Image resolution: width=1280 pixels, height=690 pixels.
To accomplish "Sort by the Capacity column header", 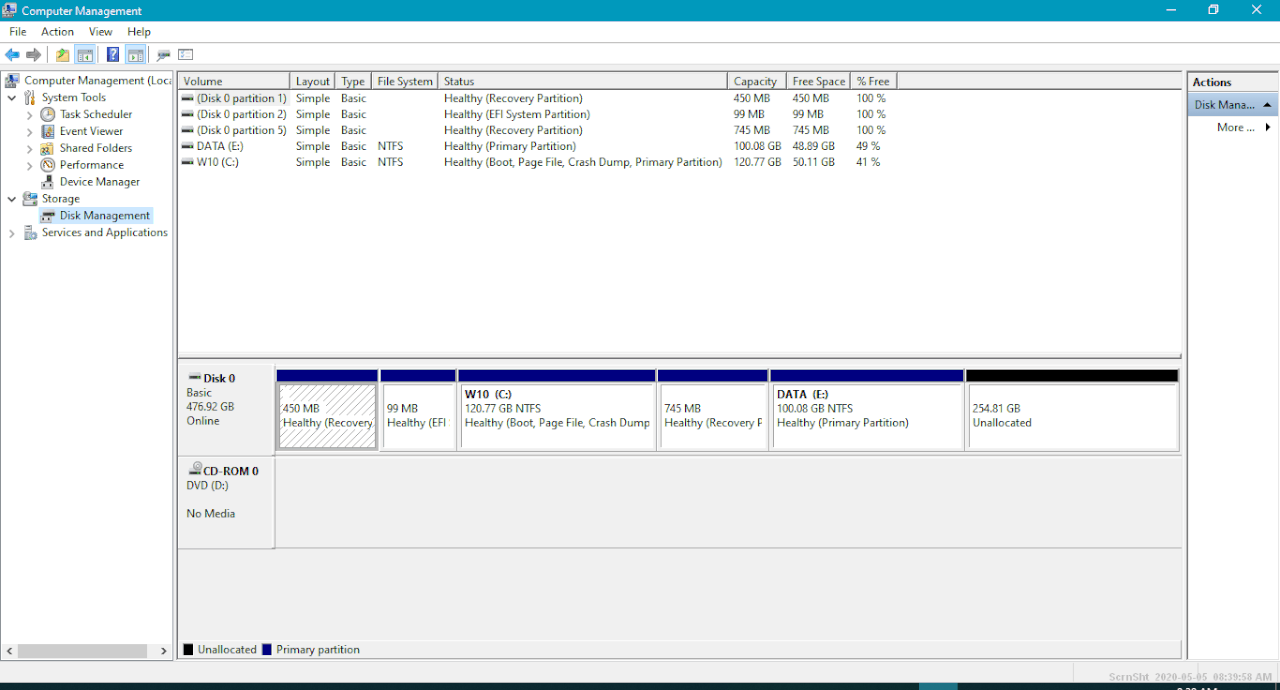I will (756, 81).
